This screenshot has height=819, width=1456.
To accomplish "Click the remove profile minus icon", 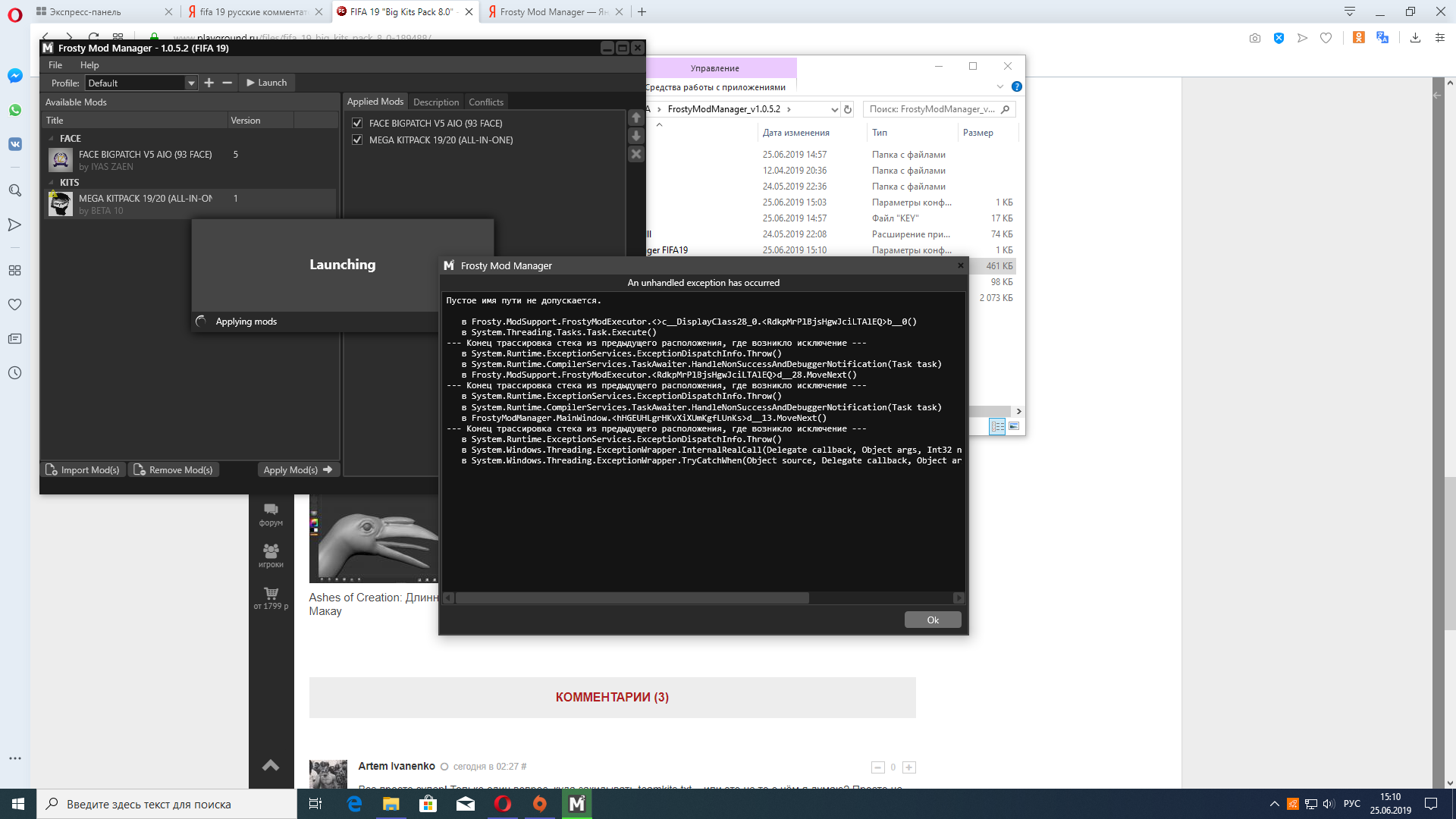I will tap(227, 83).
